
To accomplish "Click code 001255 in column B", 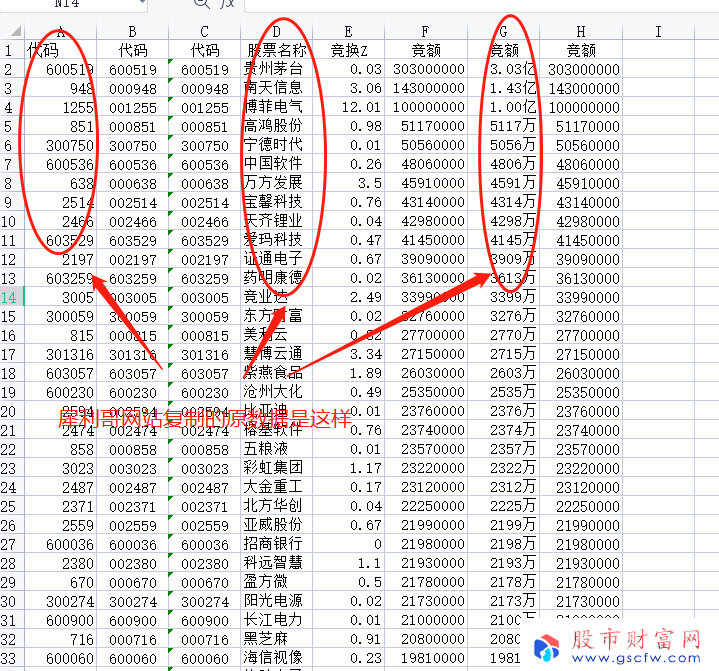I will [133, 107].
